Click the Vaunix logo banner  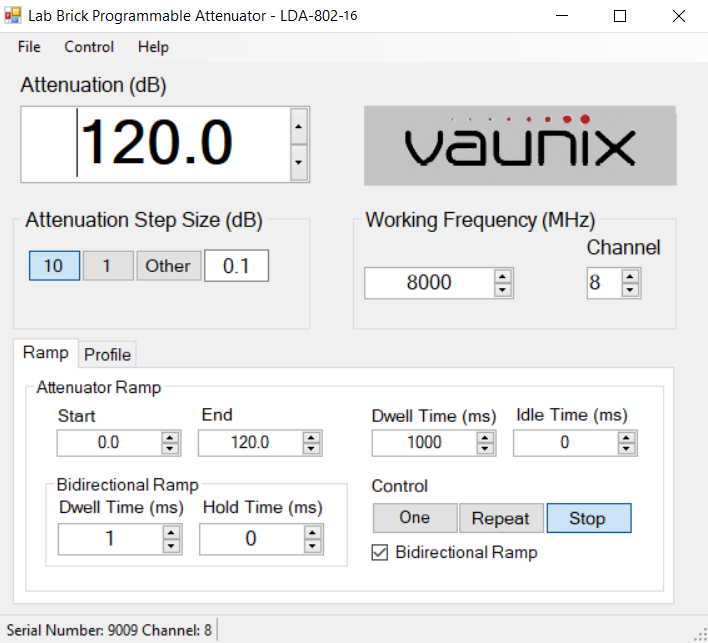click(519, 146)
